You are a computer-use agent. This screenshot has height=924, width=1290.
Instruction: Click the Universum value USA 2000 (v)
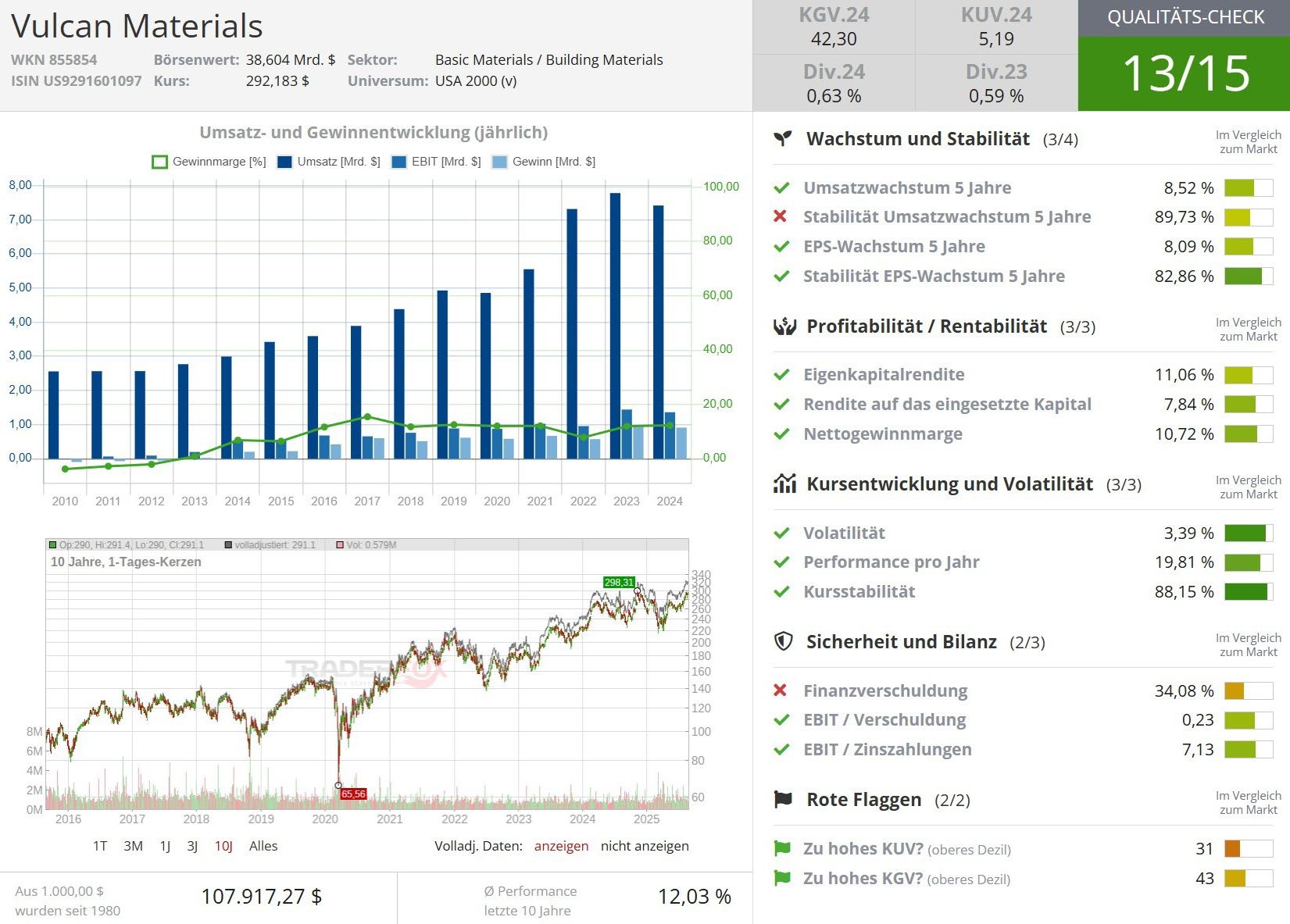[476, 81]
